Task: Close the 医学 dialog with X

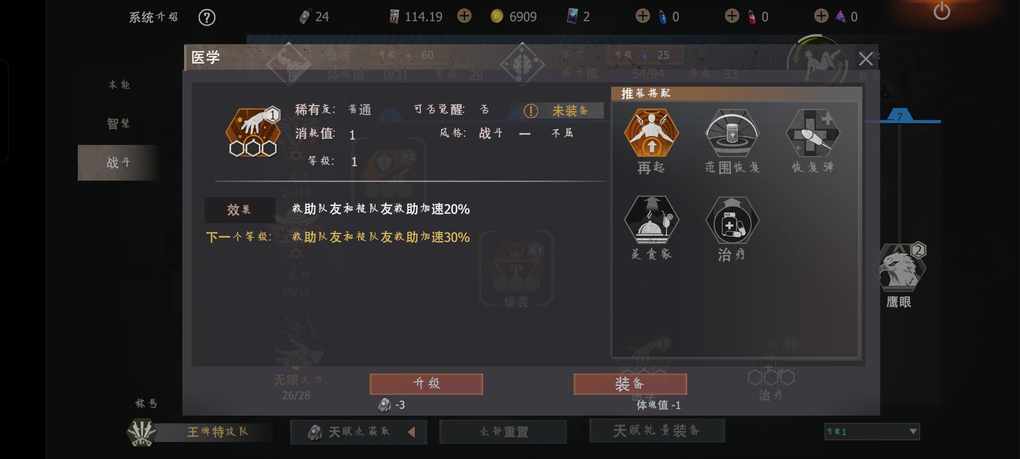Action: click(865, 59)
